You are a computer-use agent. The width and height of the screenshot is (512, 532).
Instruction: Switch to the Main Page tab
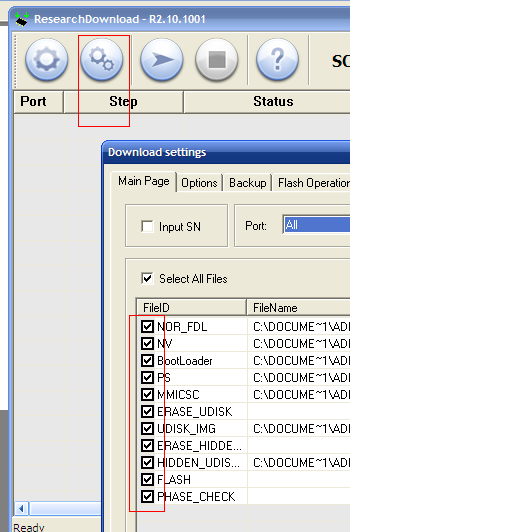(144, 182)
